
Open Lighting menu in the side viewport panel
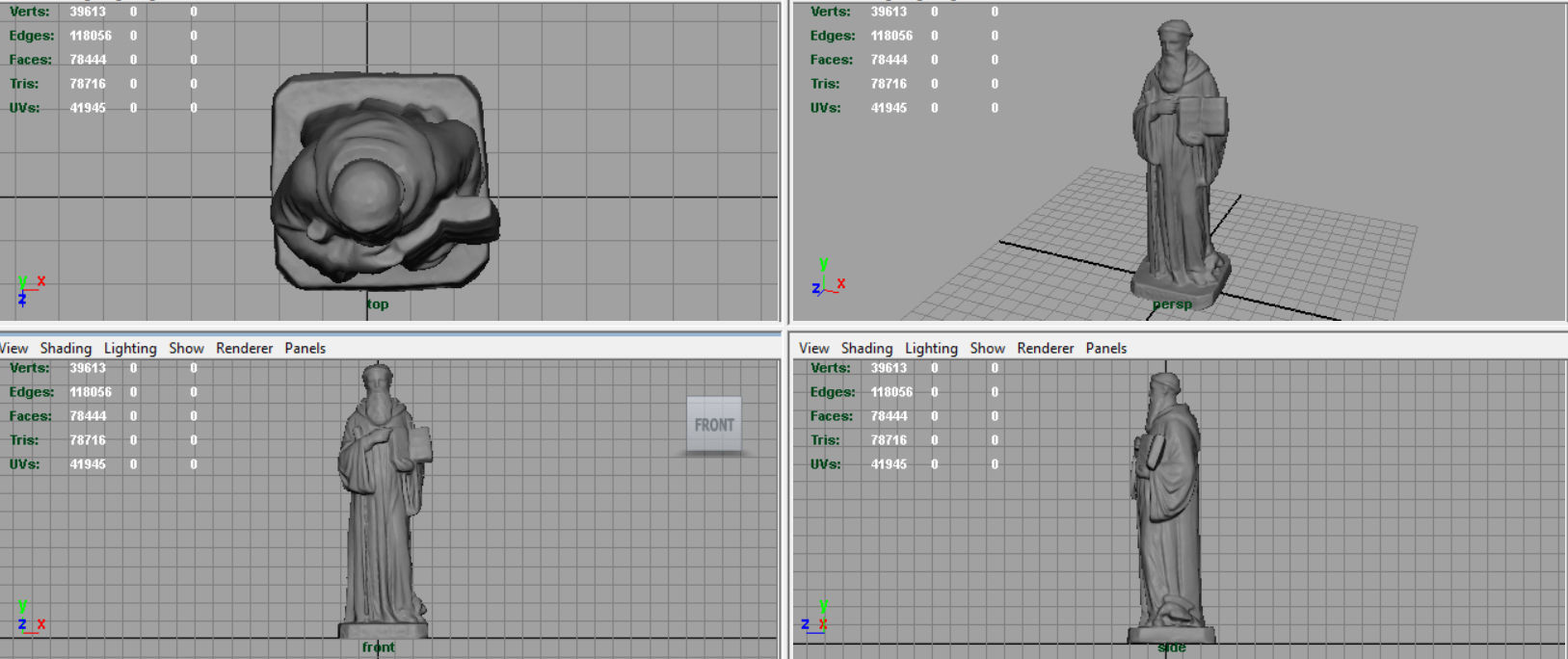(931, 348)
